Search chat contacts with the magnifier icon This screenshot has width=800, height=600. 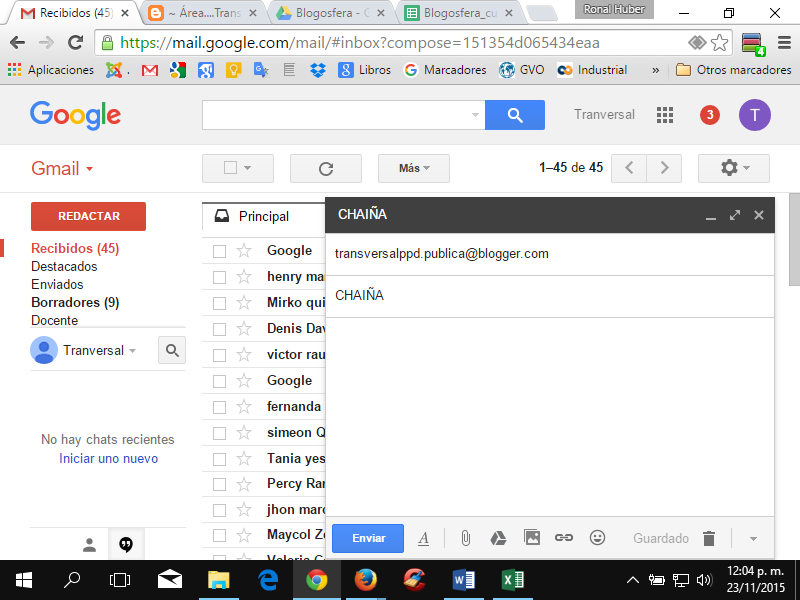172,351
